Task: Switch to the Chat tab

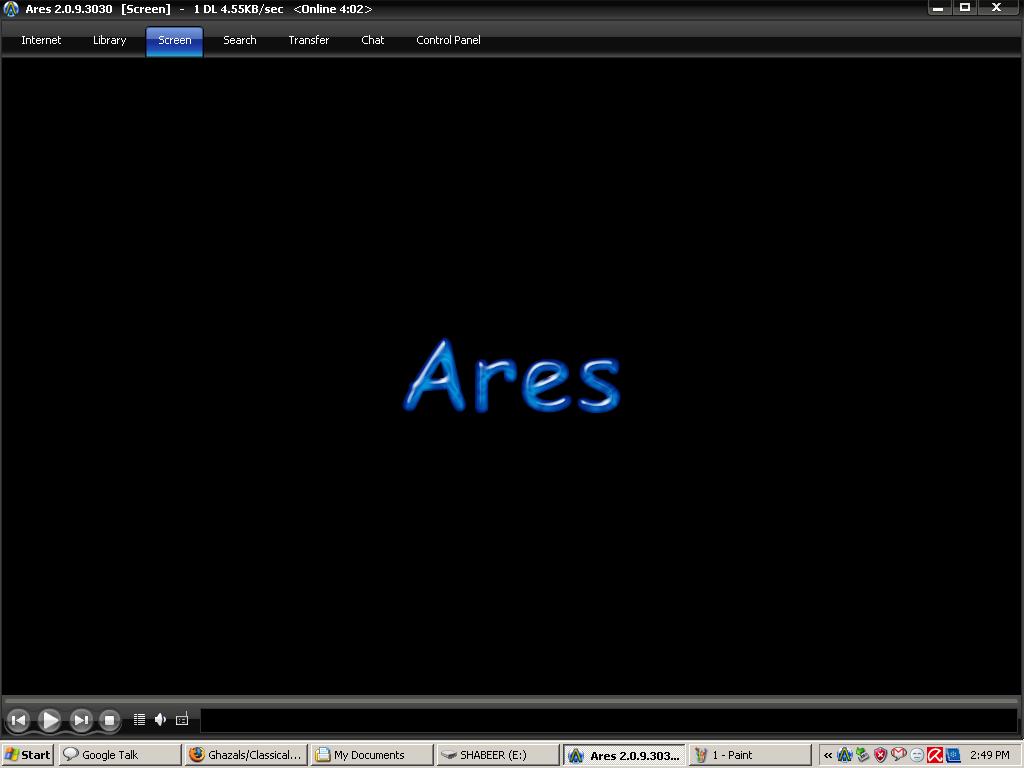Action: (x=372, y=40)
